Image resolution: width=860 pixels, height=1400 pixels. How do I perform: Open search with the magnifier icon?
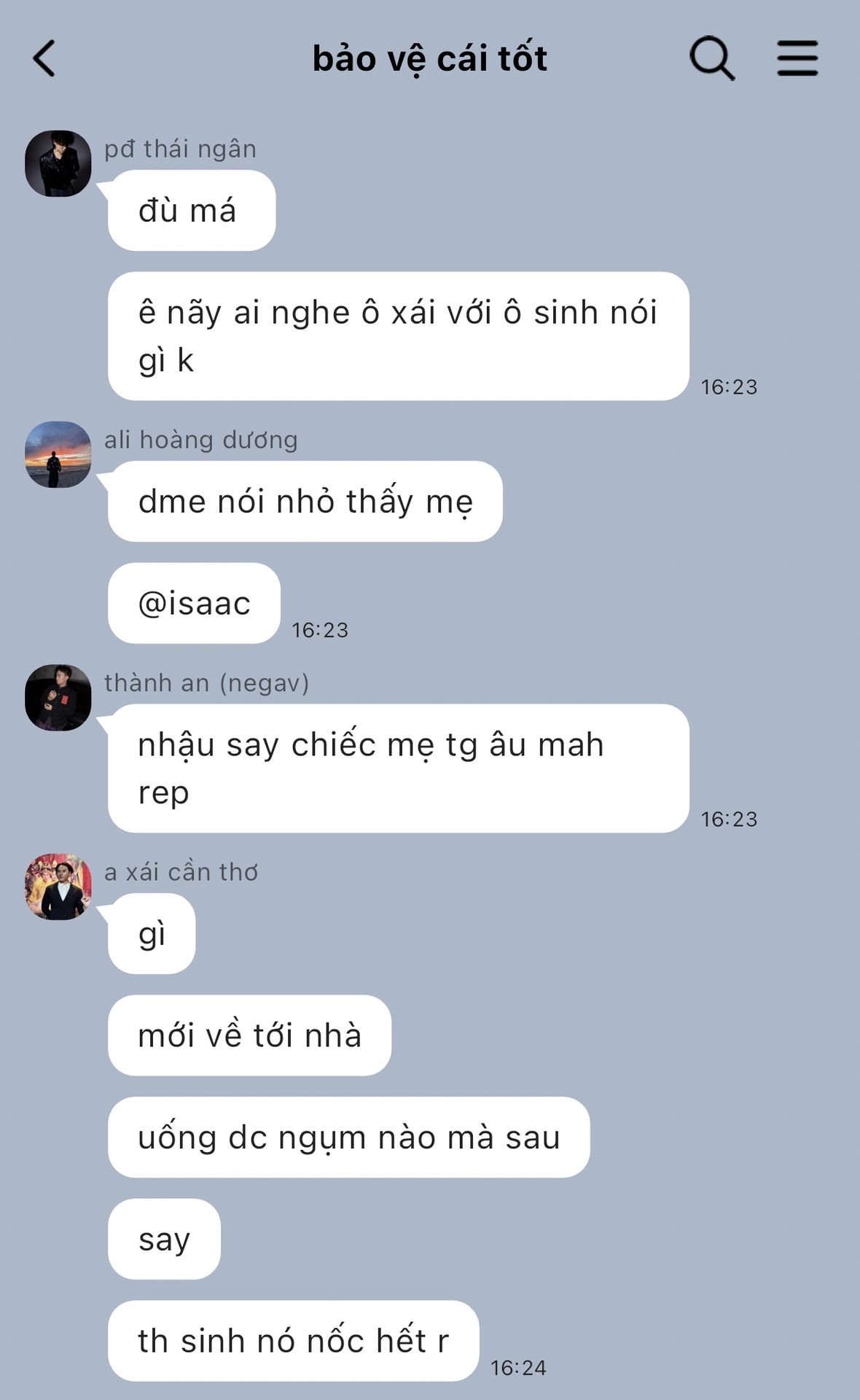pos(712,58)
